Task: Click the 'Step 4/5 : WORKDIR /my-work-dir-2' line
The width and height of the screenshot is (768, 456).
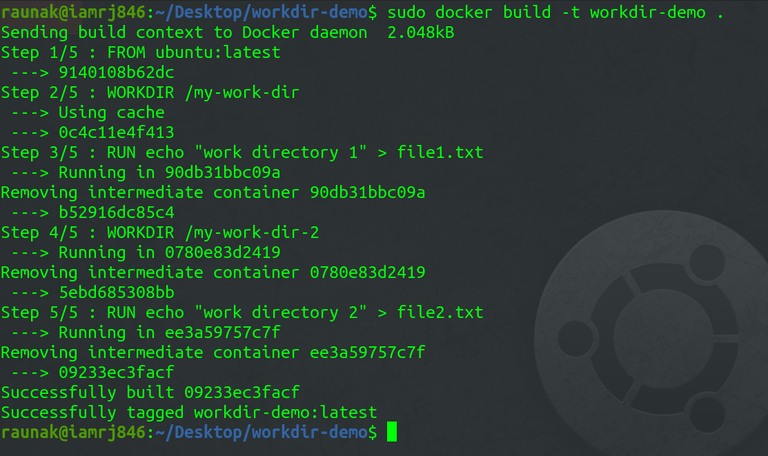Action: point(160,233)
